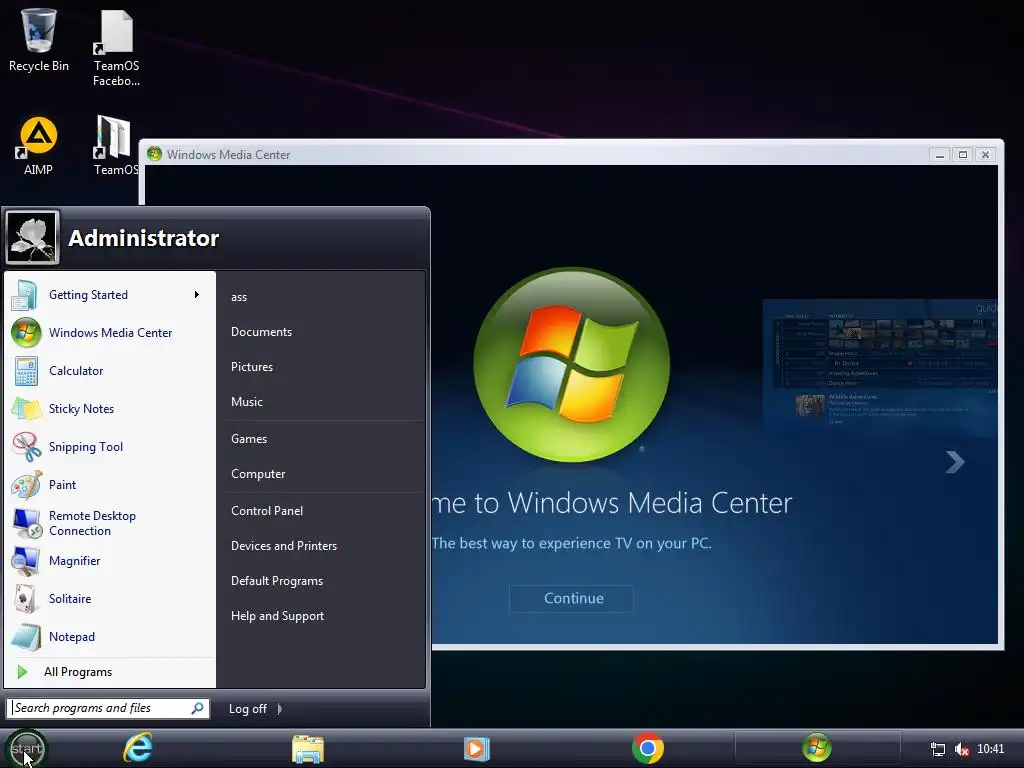The height and width of the screenshot is (768, 1024).
Task: Select Solitaire label in Start menu
Action: tap(70, 599)
